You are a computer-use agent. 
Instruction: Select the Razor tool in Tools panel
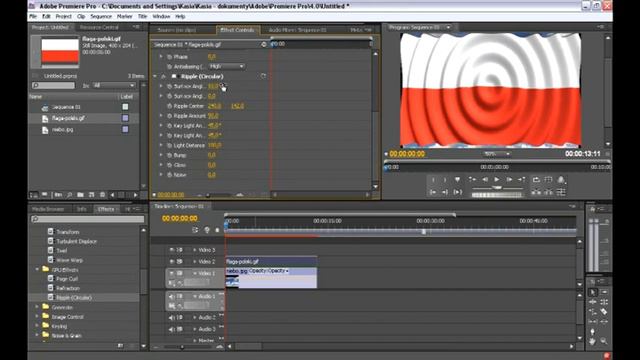coord(604,312)
